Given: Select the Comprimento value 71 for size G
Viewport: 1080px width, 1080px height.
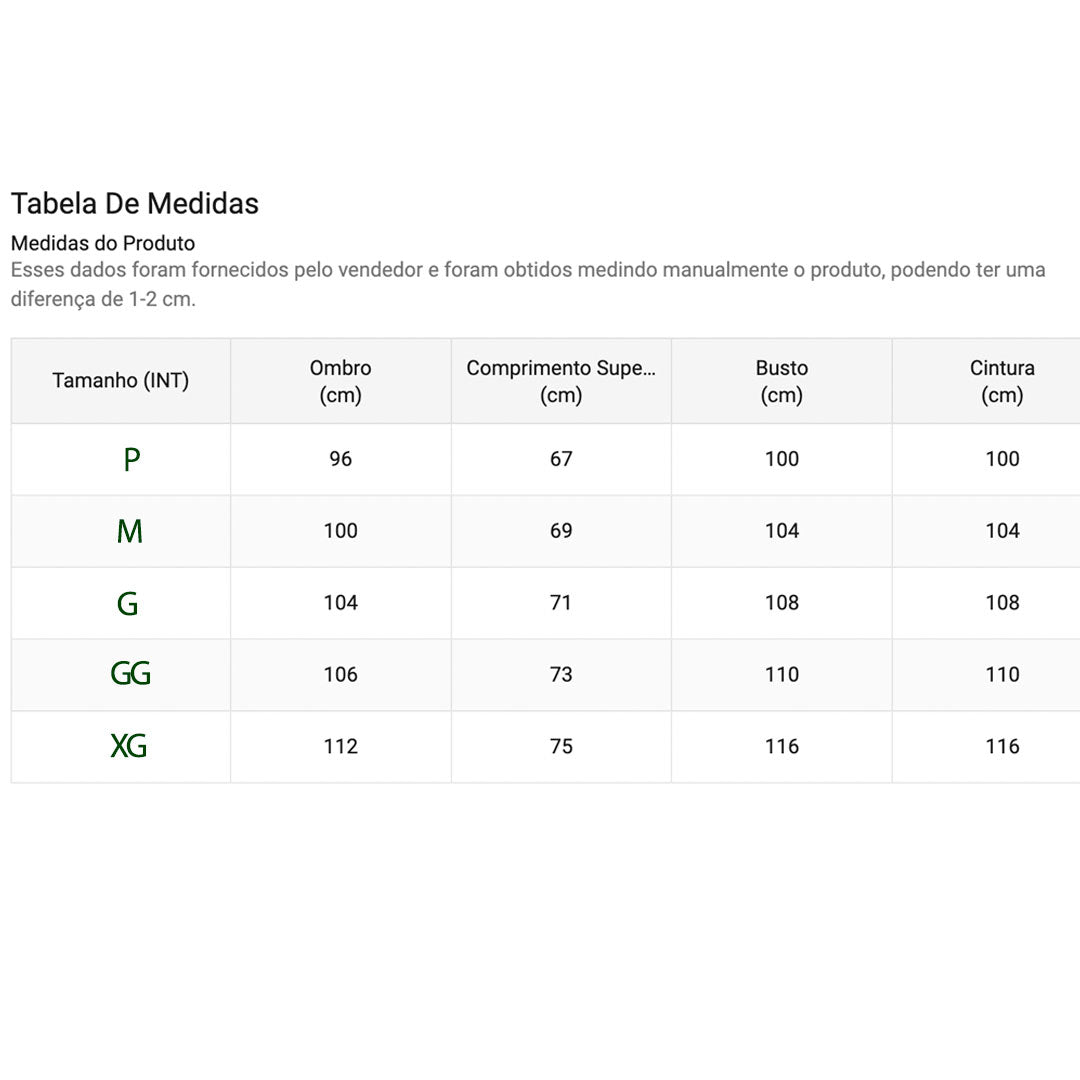Looking at the screenshot, I should 561,603.
